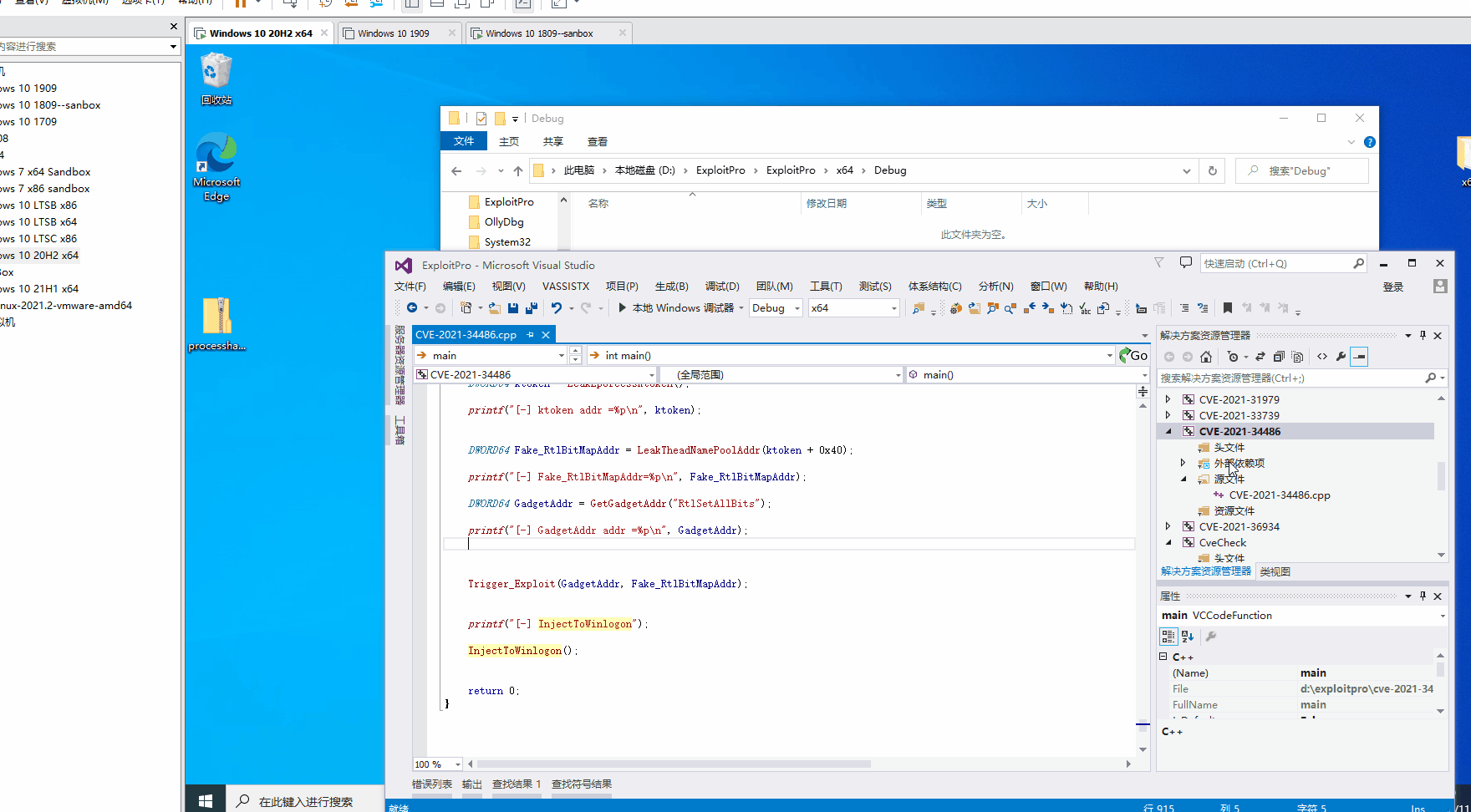Image resolution: width=1471 pixels, height=812 pixels.
Task: Click the editor horizontal scrollbar
Action: 674,764
